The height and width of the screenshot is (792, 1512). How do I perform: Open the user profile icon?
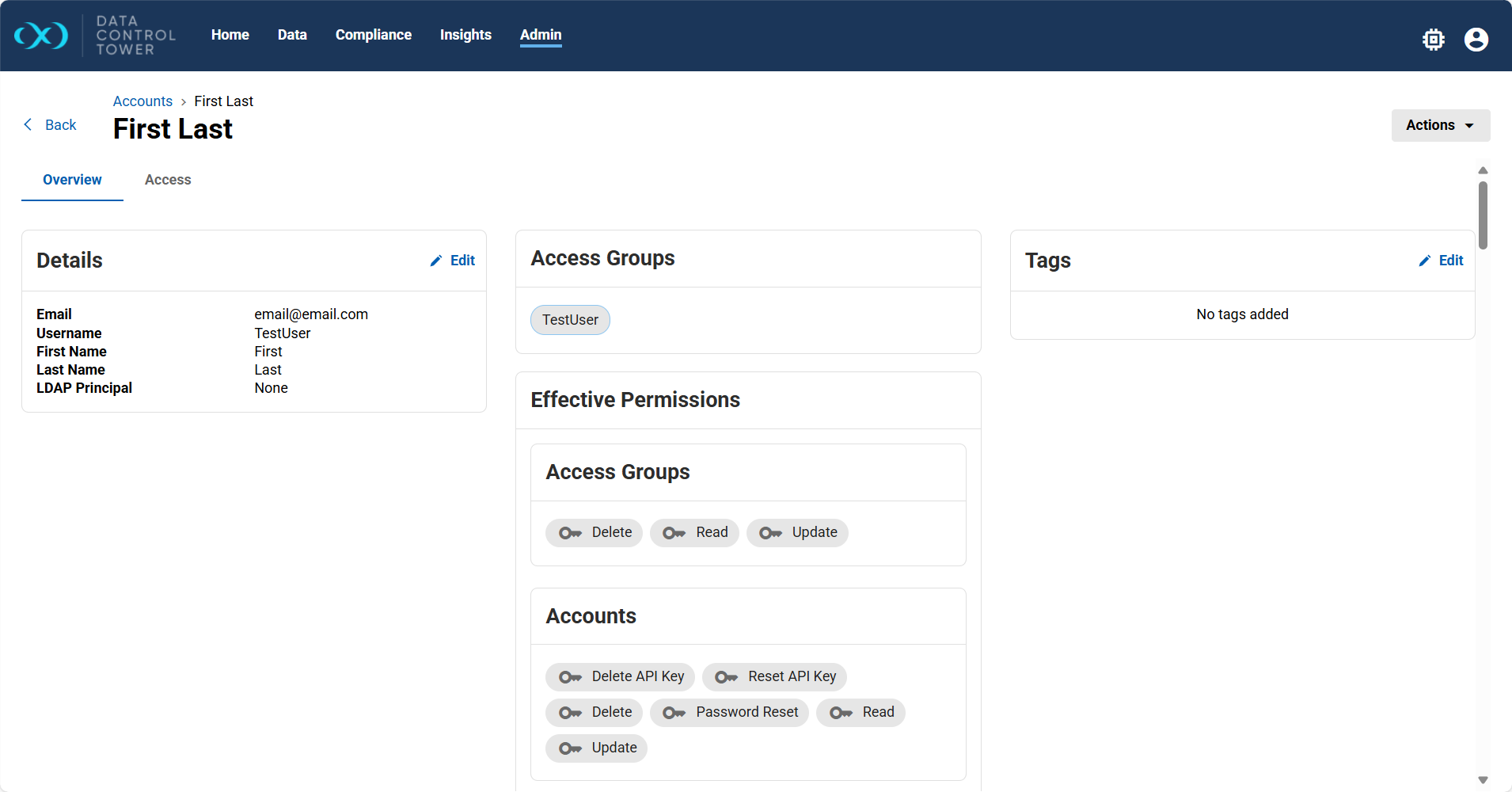click(1476, 40)
